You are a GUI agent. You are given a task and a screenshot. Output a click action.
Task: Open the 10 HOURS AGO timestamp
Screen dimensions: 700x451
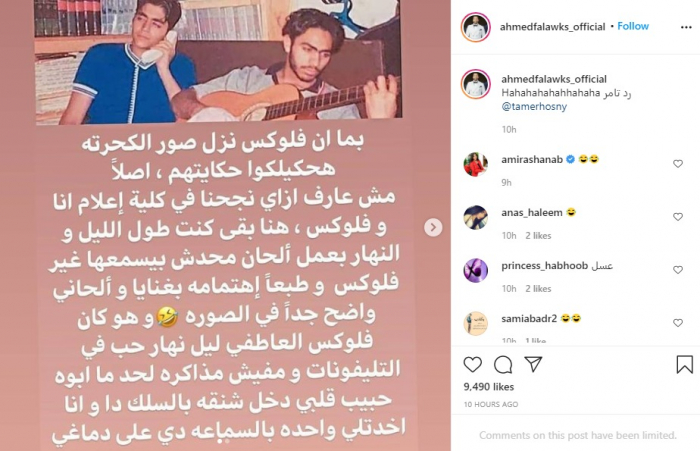(491, 405)
